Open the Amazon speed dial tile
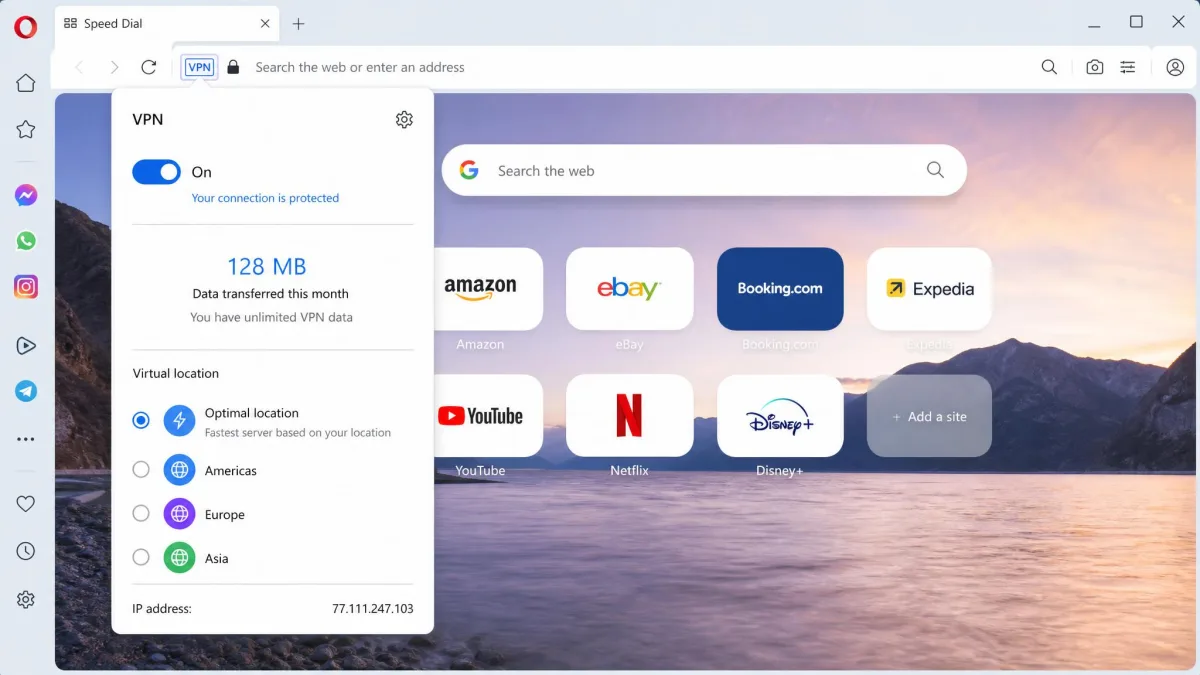Screen dimensions: 1200x675 point(488,289)
